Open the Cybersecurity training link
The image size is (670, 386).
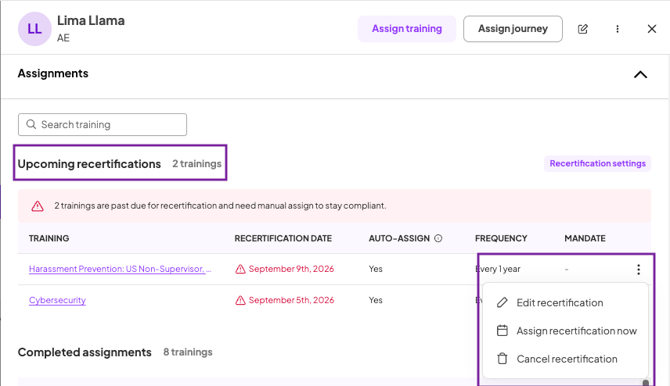pyautogui.click(x=57, y=300)
